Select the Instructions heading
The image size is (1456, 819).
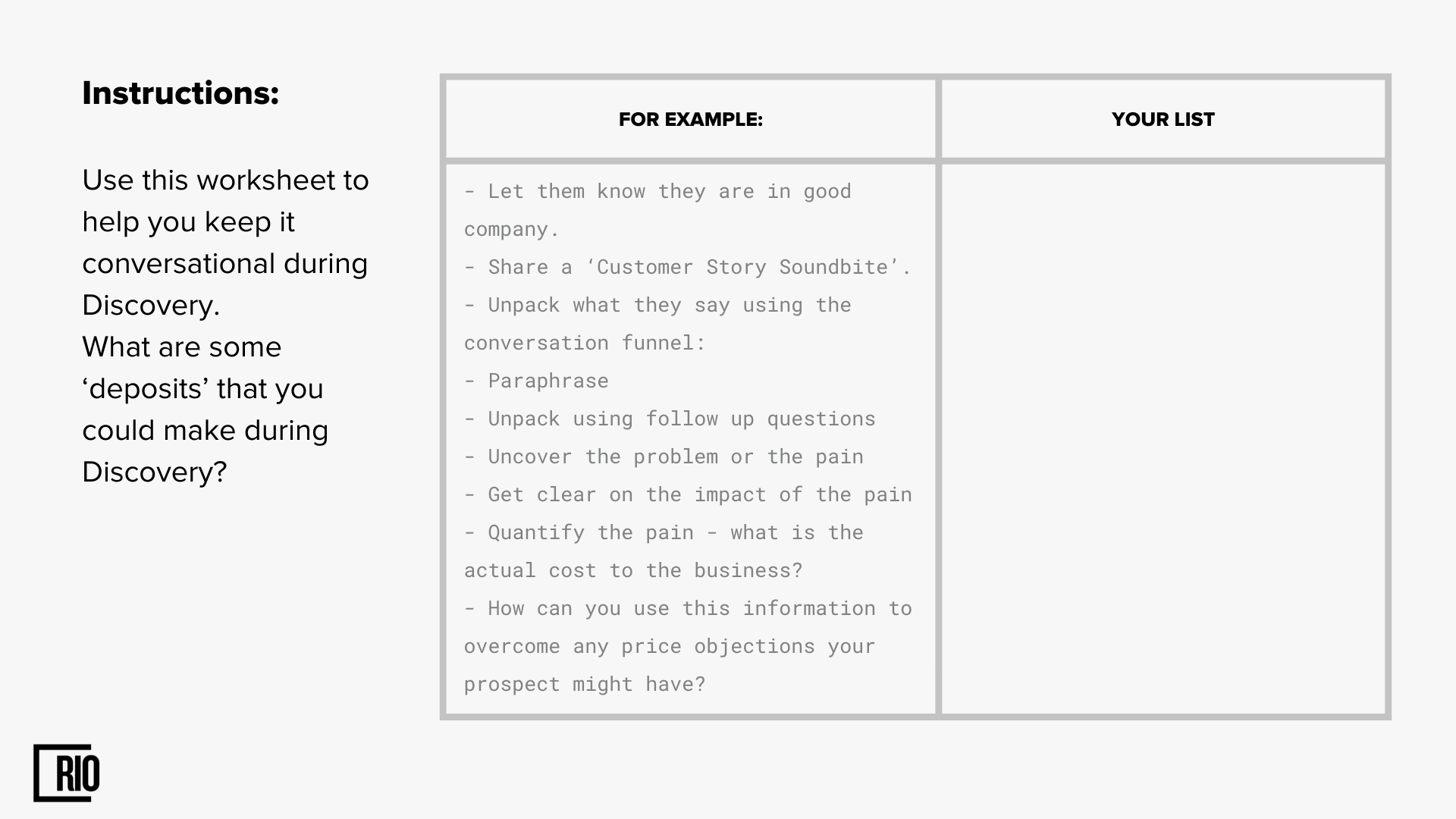180,93
